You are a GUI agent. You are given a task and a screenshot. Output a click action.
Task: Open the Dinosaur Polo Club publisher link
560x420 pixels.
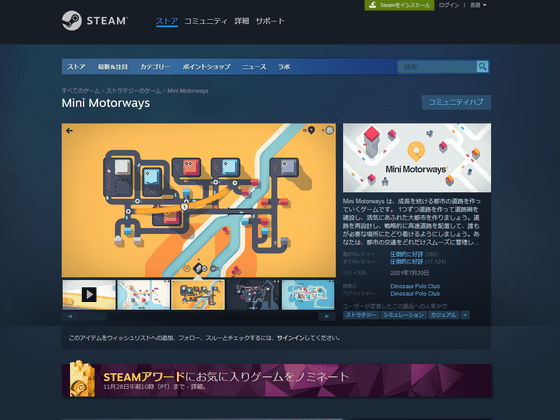[x=415, y=294]
